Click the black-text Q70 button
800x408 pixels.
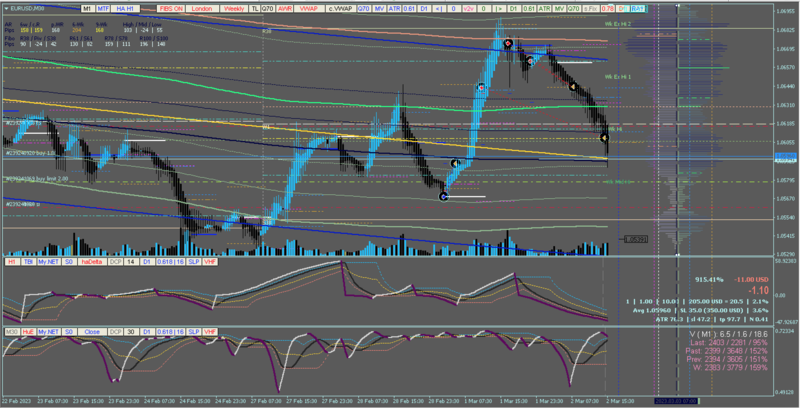268,9
